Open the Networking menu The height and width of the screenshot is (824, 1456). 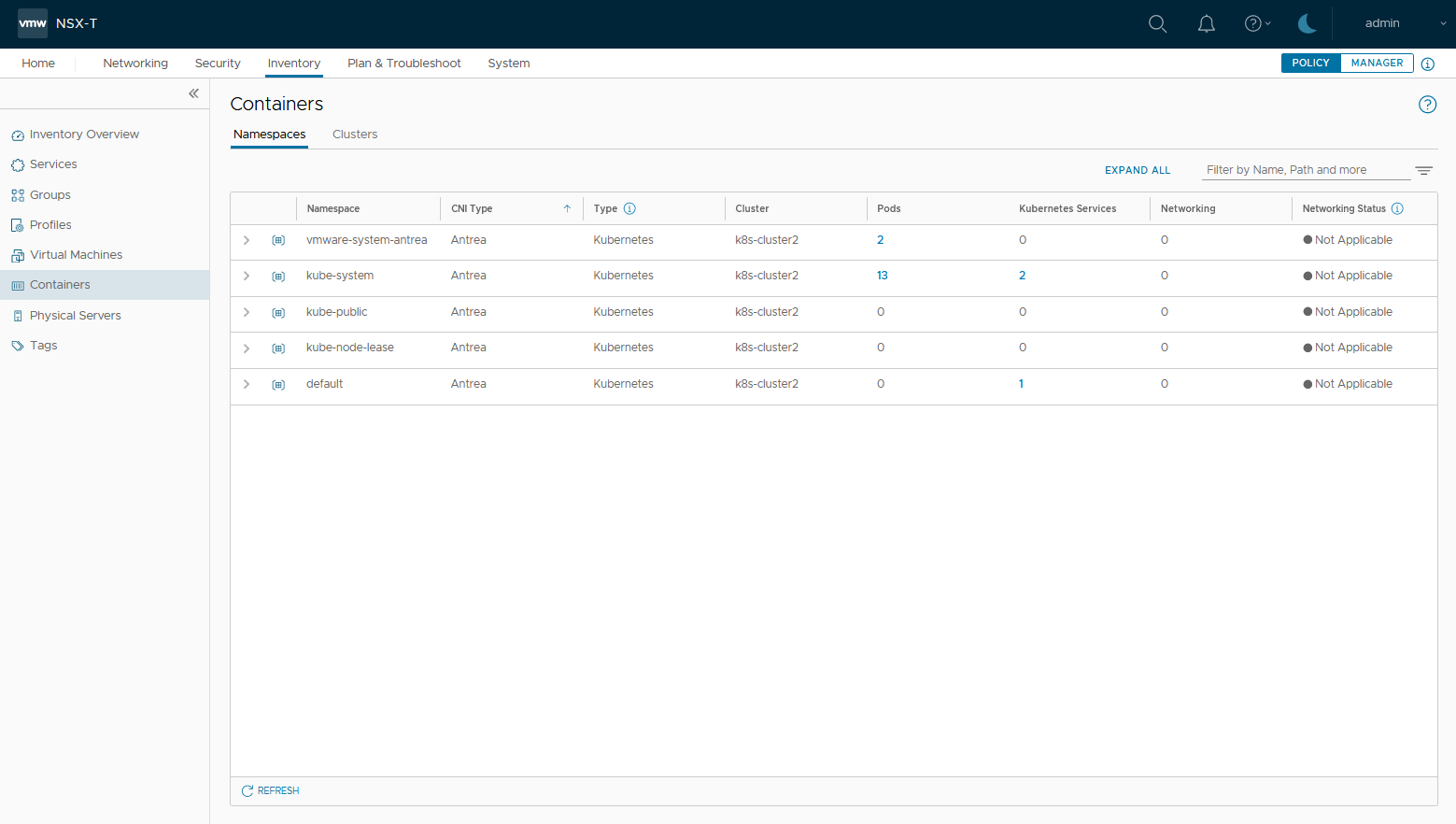135,64
